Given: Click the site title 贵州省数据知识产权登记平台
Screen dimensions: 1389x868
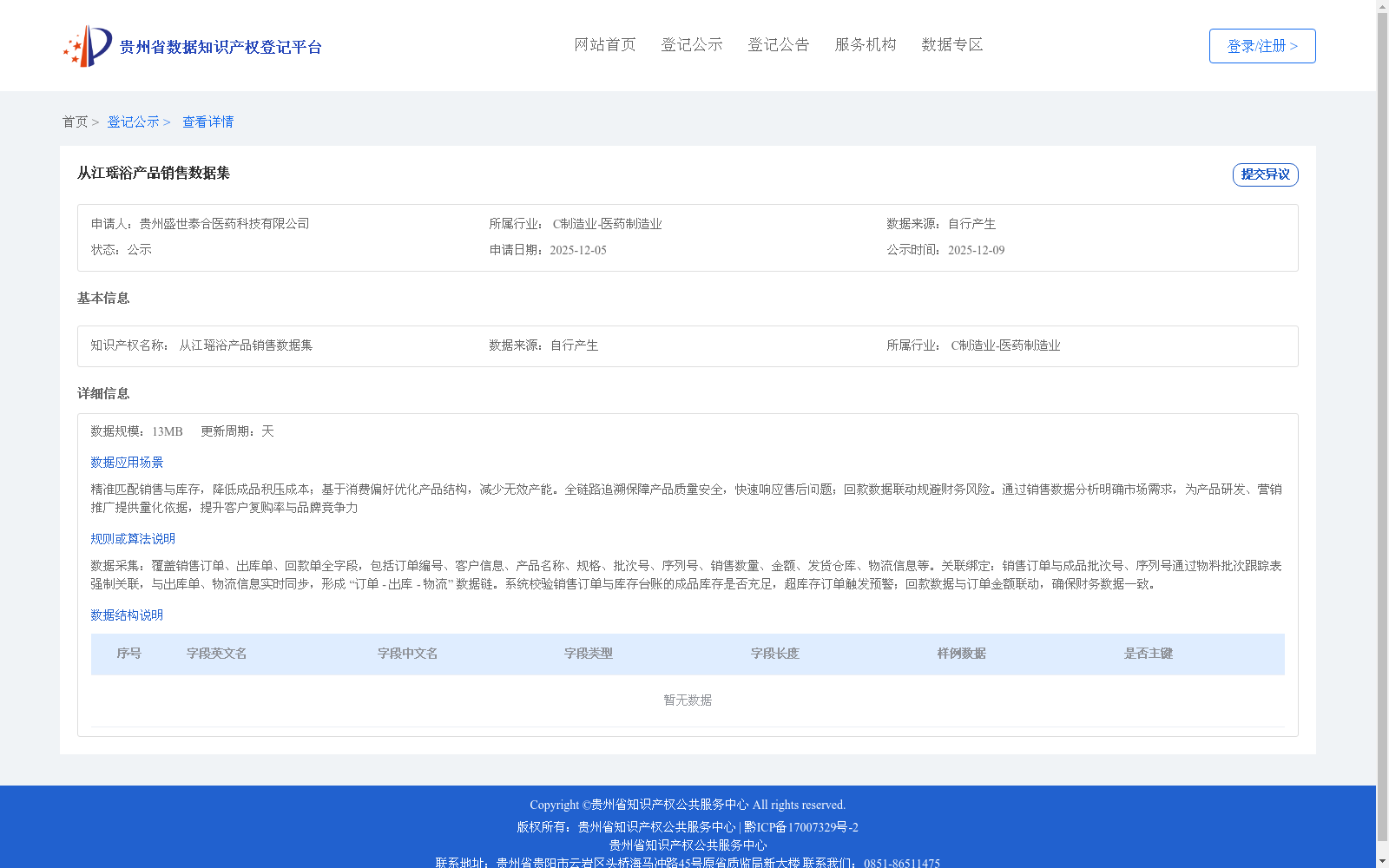Looking at the screenshot, I should 221,47.
